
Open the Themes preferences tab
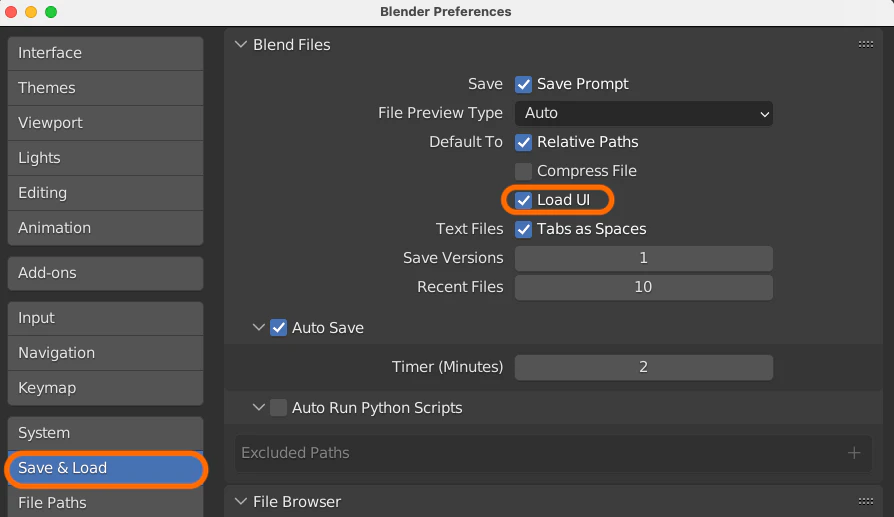coord(105,88)
